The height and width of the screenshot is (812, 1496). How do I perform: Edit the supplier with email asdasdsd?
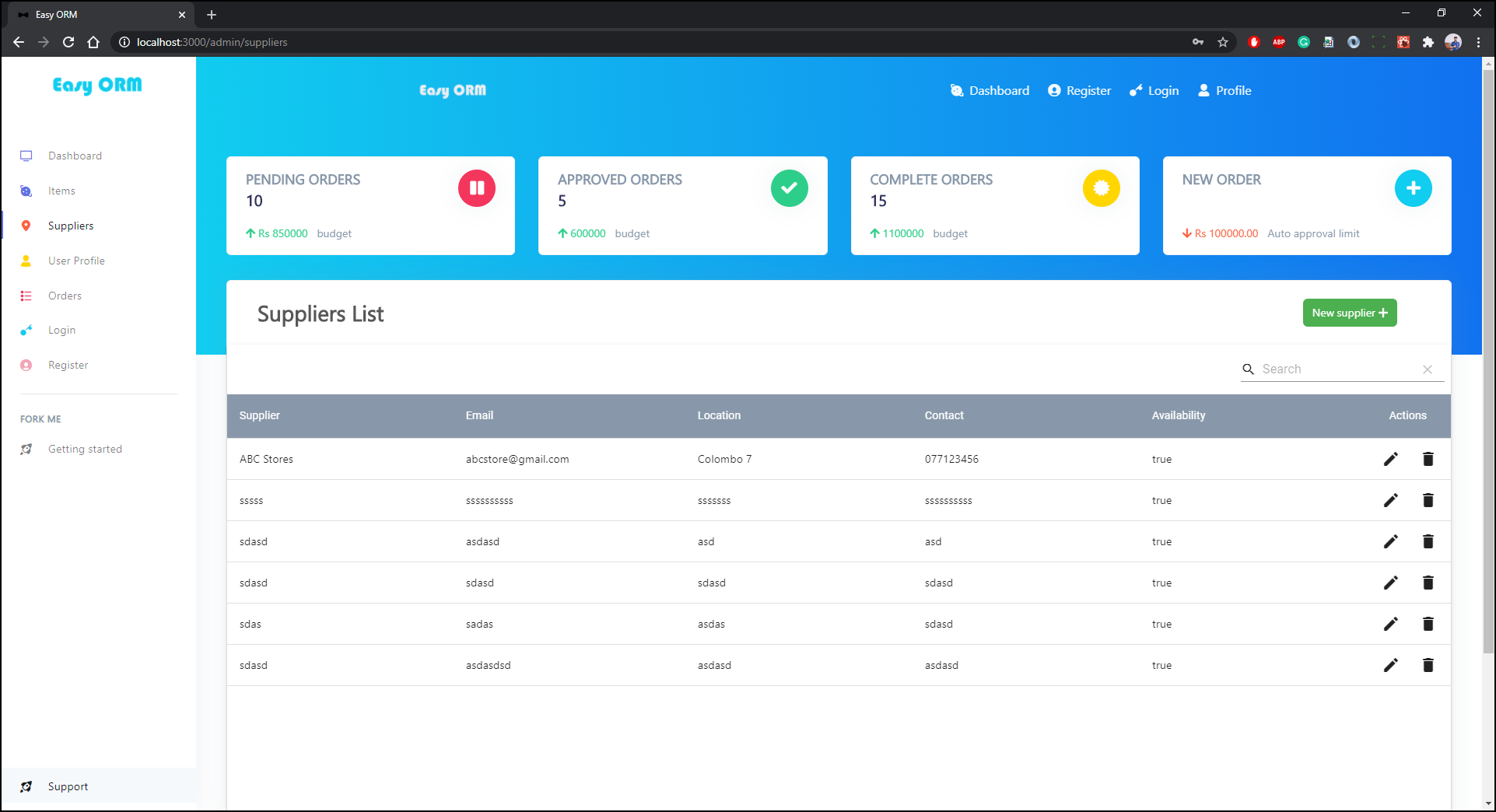pyautogui.click(x=1391, y=665)
